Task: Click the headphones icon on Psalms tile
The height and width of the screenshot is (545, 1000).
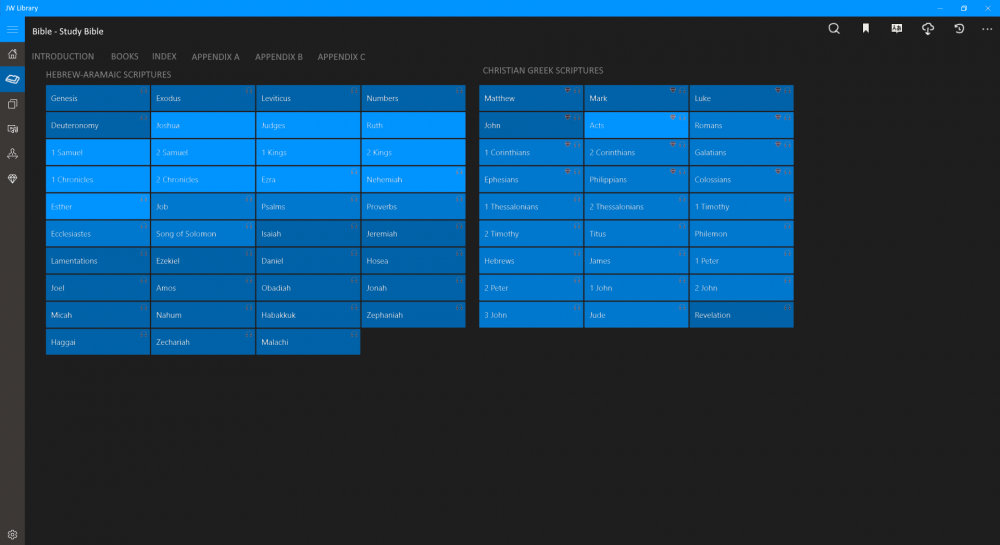Action: [354, 199]
